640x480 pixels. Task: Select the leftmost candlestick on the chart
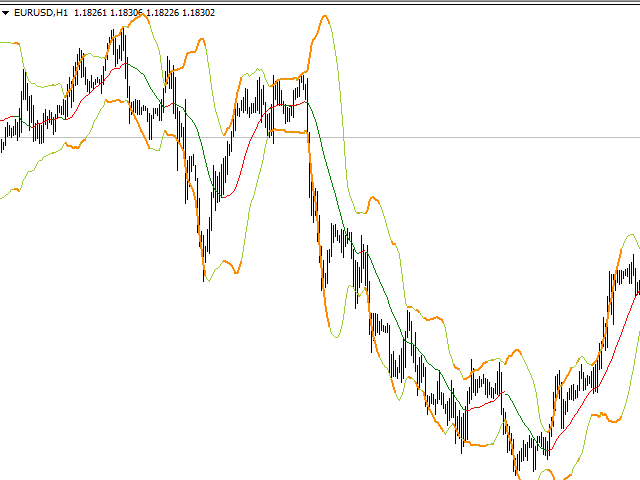click(2, 140)
